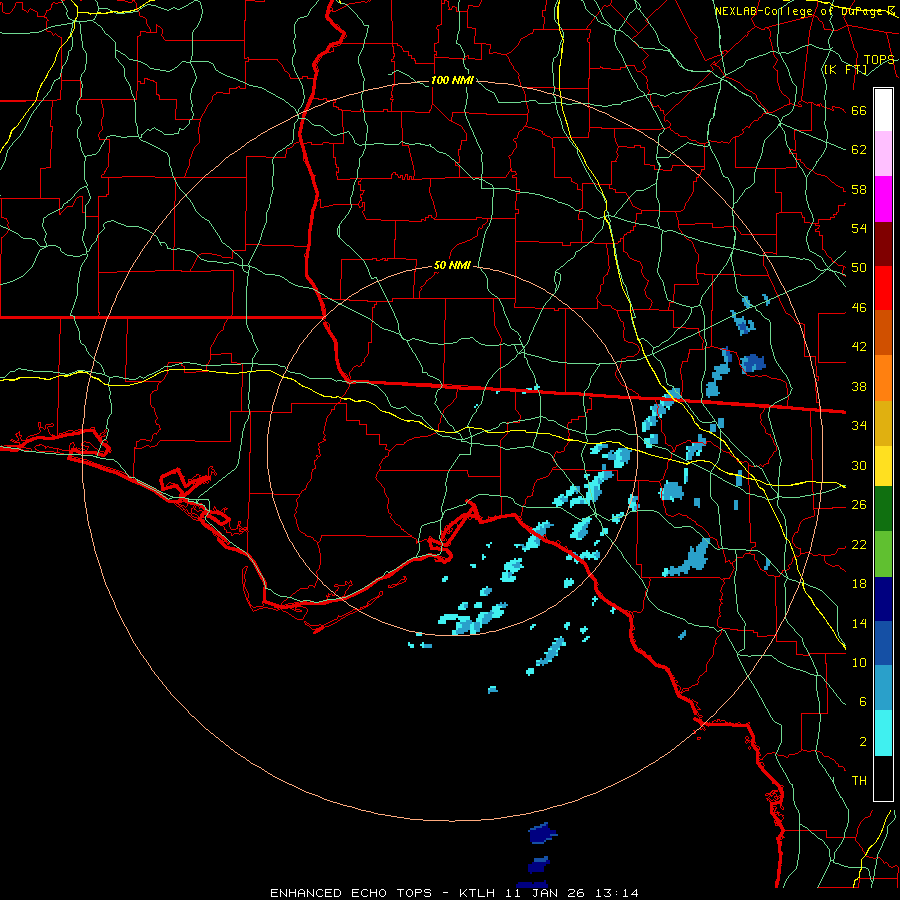Click the yellow legend swatch
900x900 pixels.
pos(883,466)
